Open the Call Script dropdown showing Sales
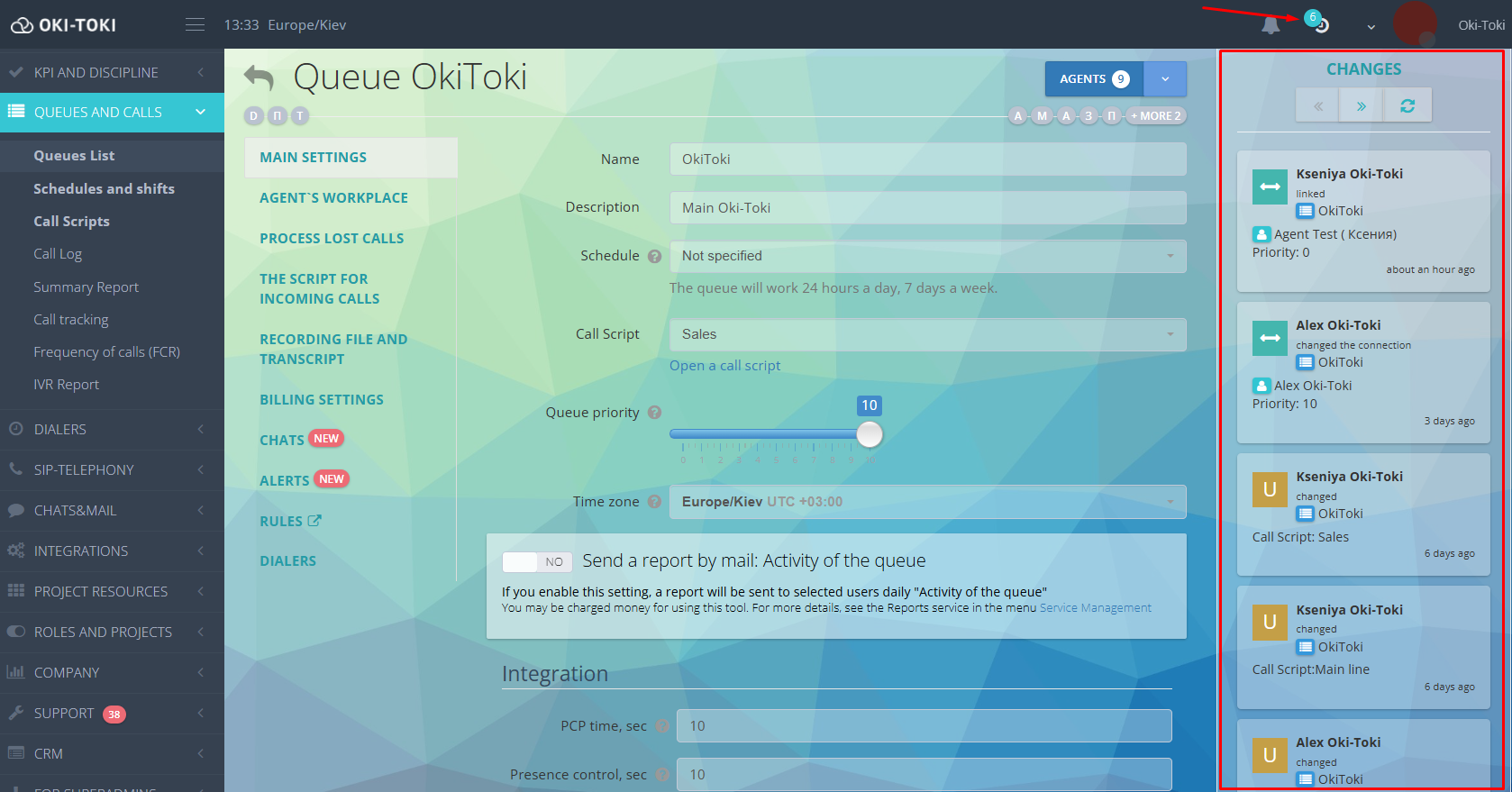Screen dimensions: 1512x792 927,334
